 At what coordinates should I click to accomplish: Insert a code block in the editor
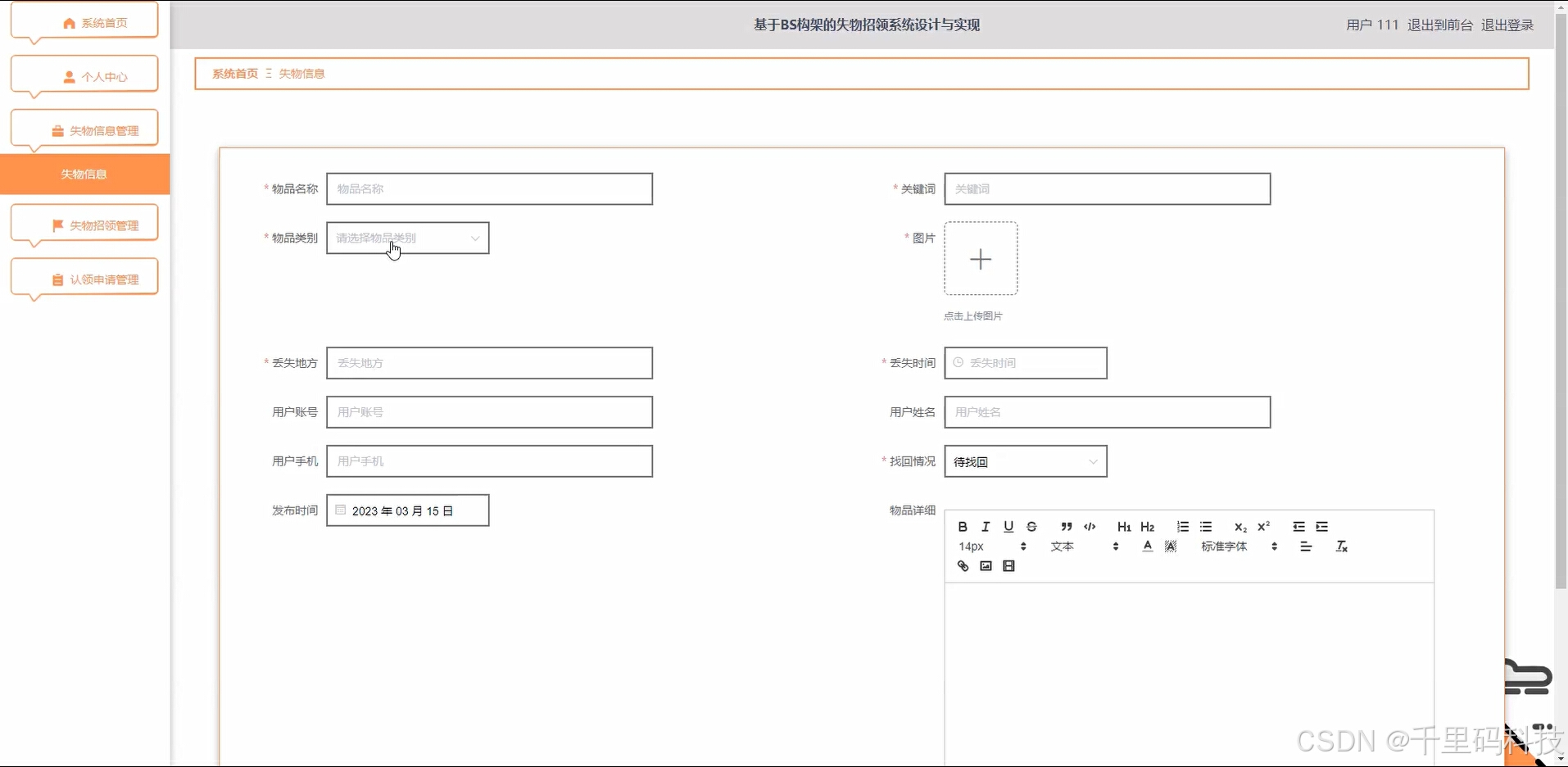[x=1090, y=527]
